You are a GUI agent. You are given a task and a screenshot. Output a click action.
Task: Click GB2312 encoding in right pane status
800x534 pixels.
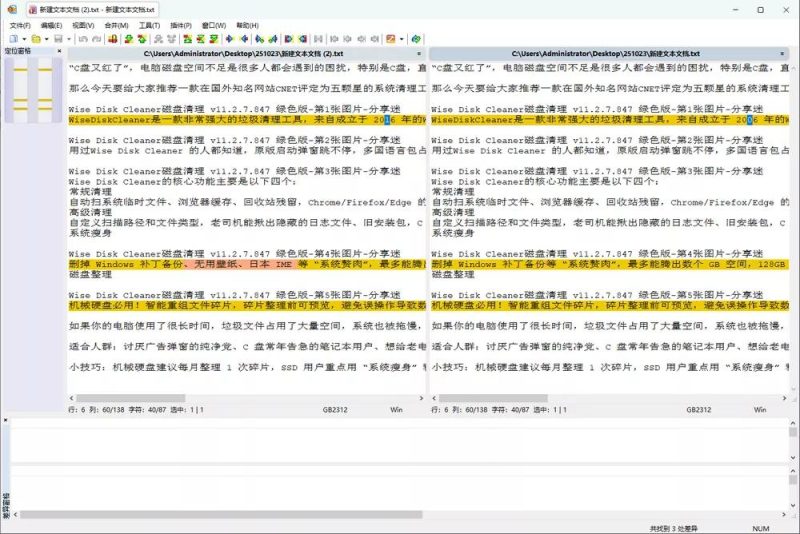(698, 410)
